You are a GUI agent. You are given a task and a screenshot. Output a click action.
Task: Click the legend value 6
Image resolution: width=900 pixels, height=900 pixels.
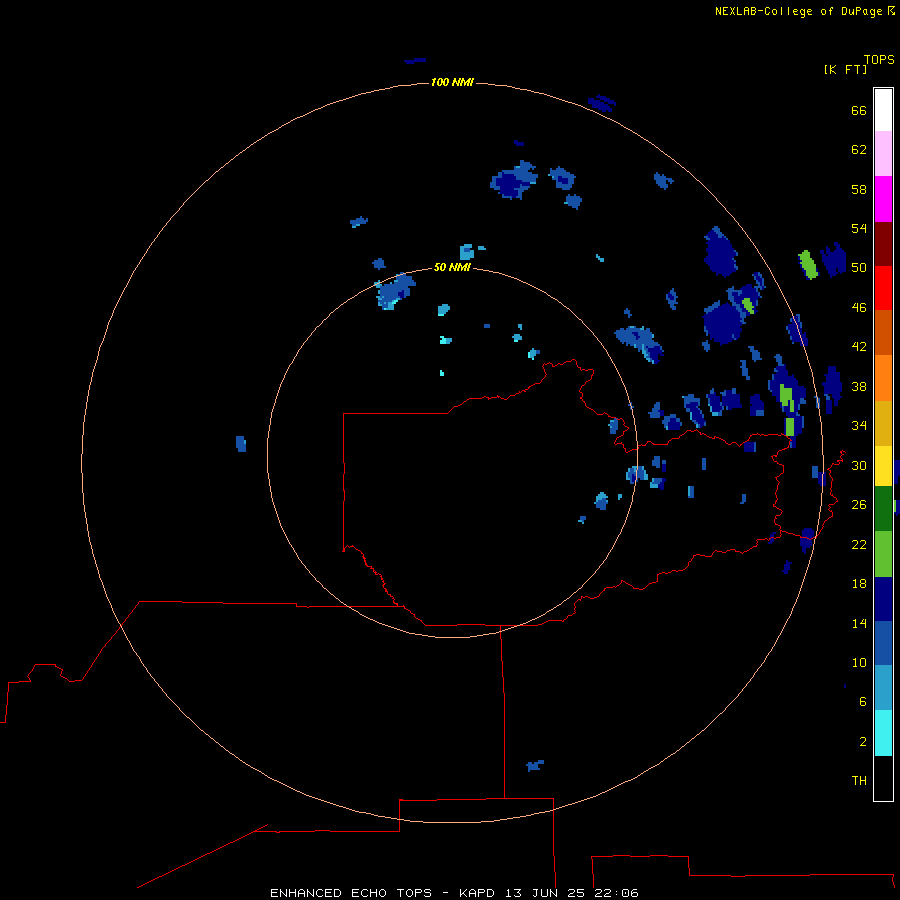click(x=863, y=702)
